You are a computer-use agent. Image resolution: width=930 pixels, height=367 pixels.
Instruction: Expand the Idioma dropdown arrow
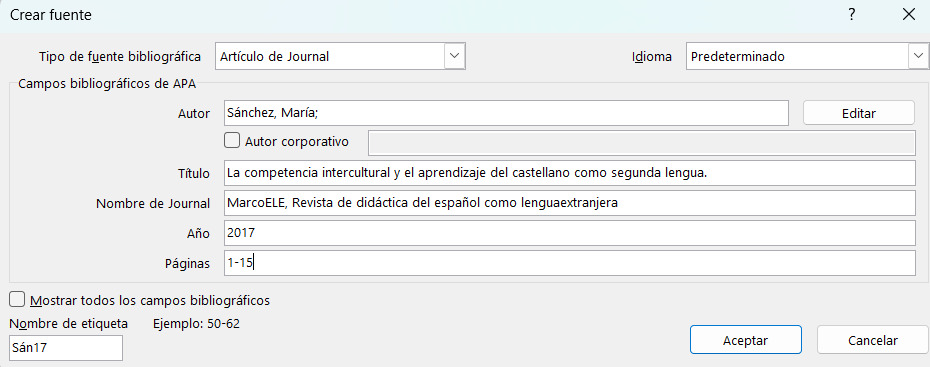click(x=918, y=56)
